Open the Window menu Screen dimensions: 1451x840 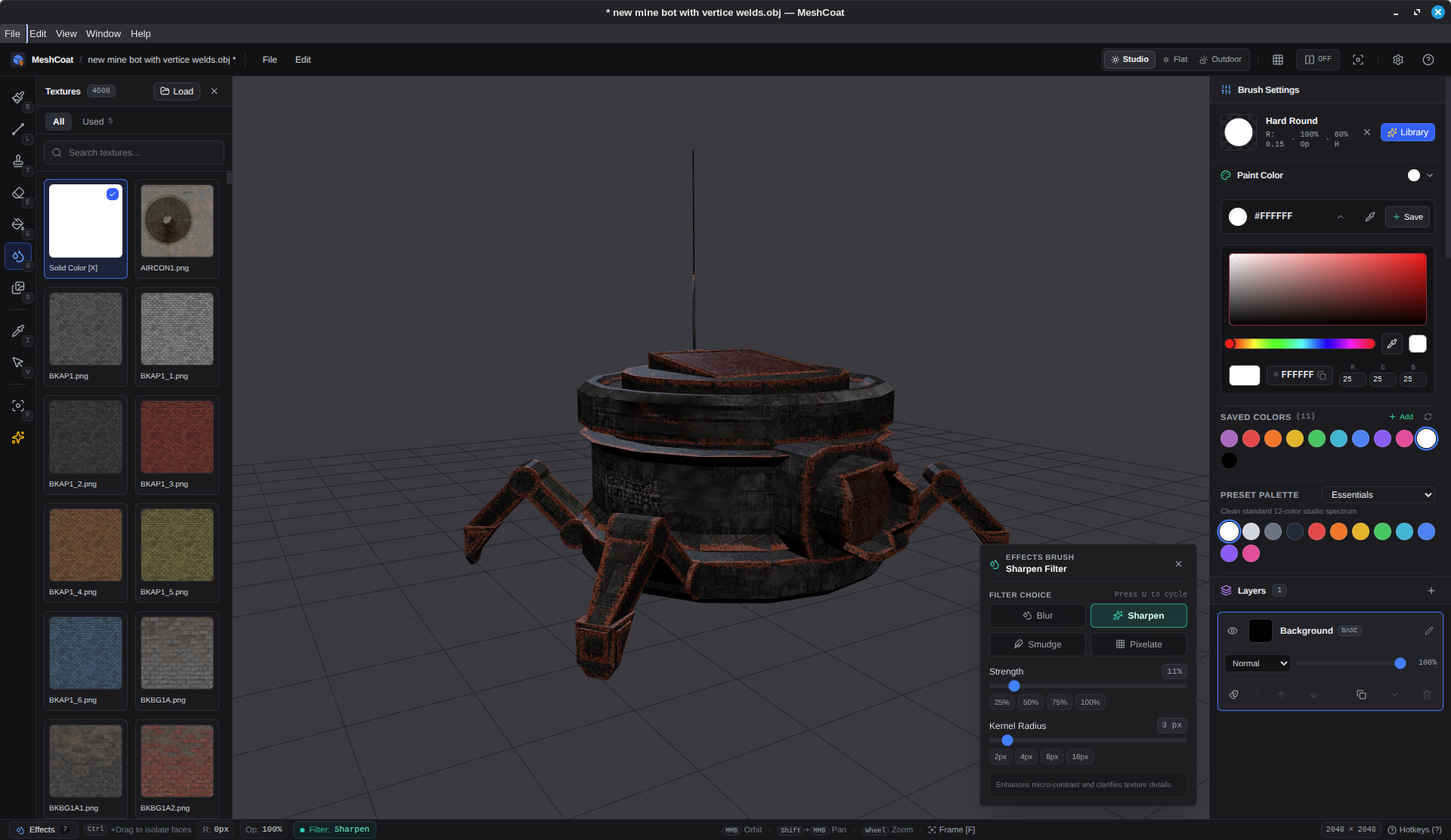click(104, 34)
